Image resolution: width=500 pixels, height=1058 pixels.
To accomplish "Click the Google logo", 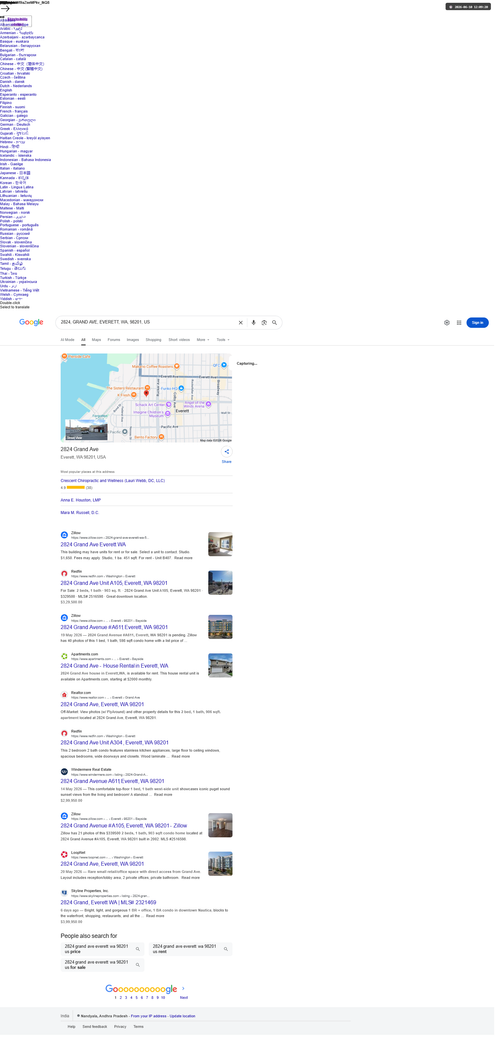I will coord(31,323).
